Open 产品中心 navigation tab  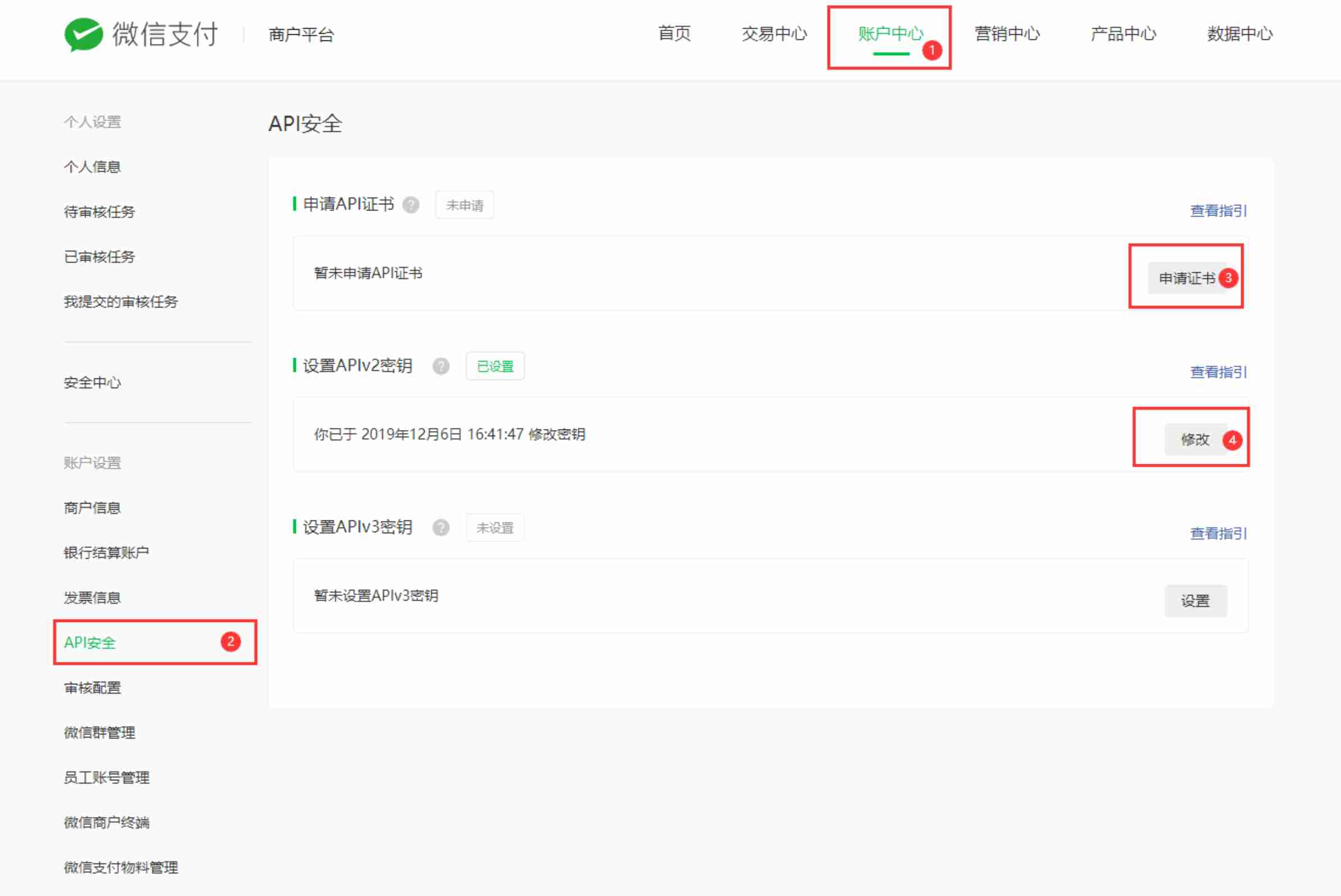coord(1123,34)
